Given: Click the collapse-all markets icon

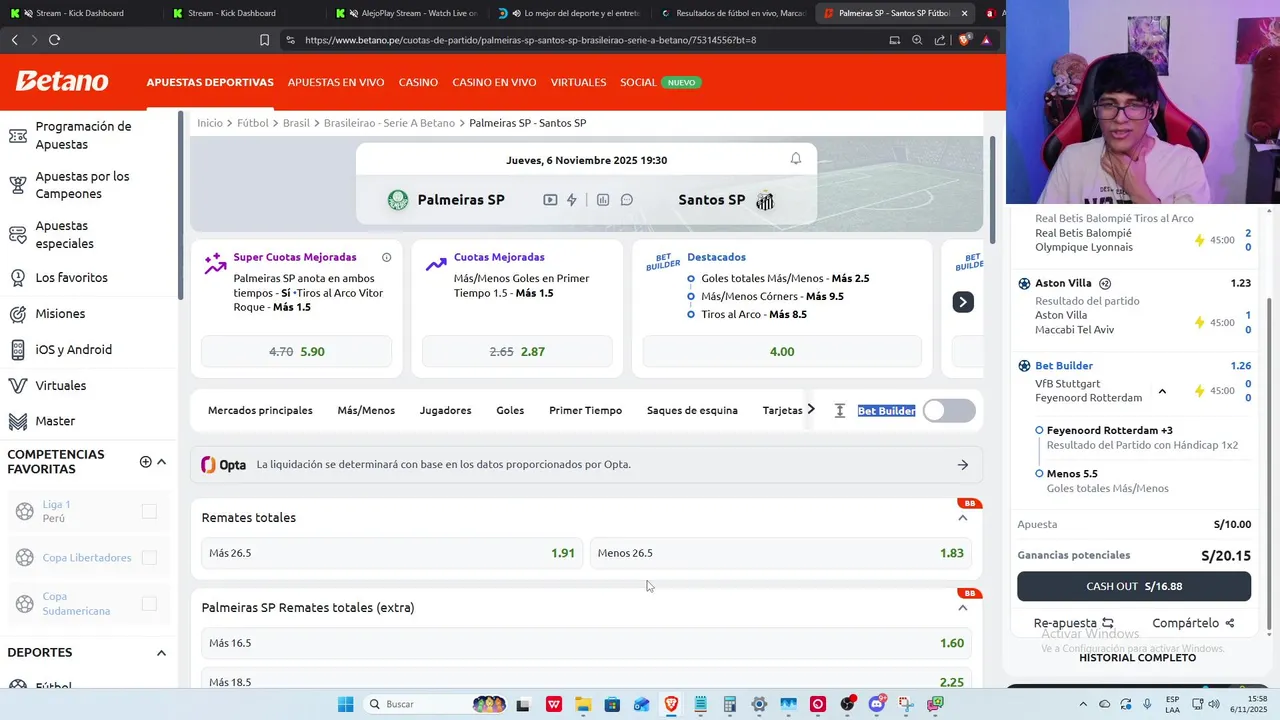Looking at the screenshot, I should point(840,411).
